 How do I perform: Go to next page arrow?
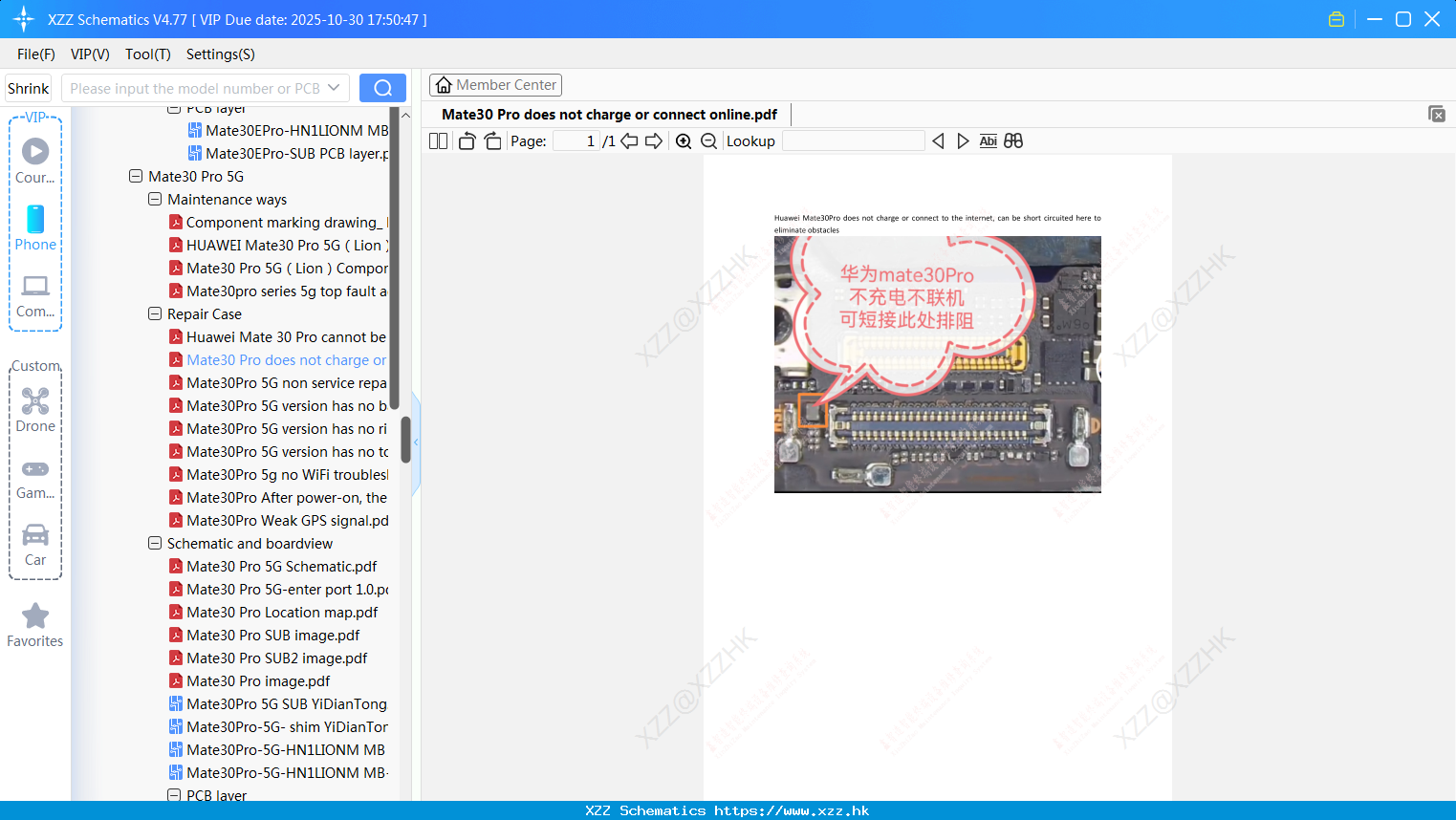point(654,141)
